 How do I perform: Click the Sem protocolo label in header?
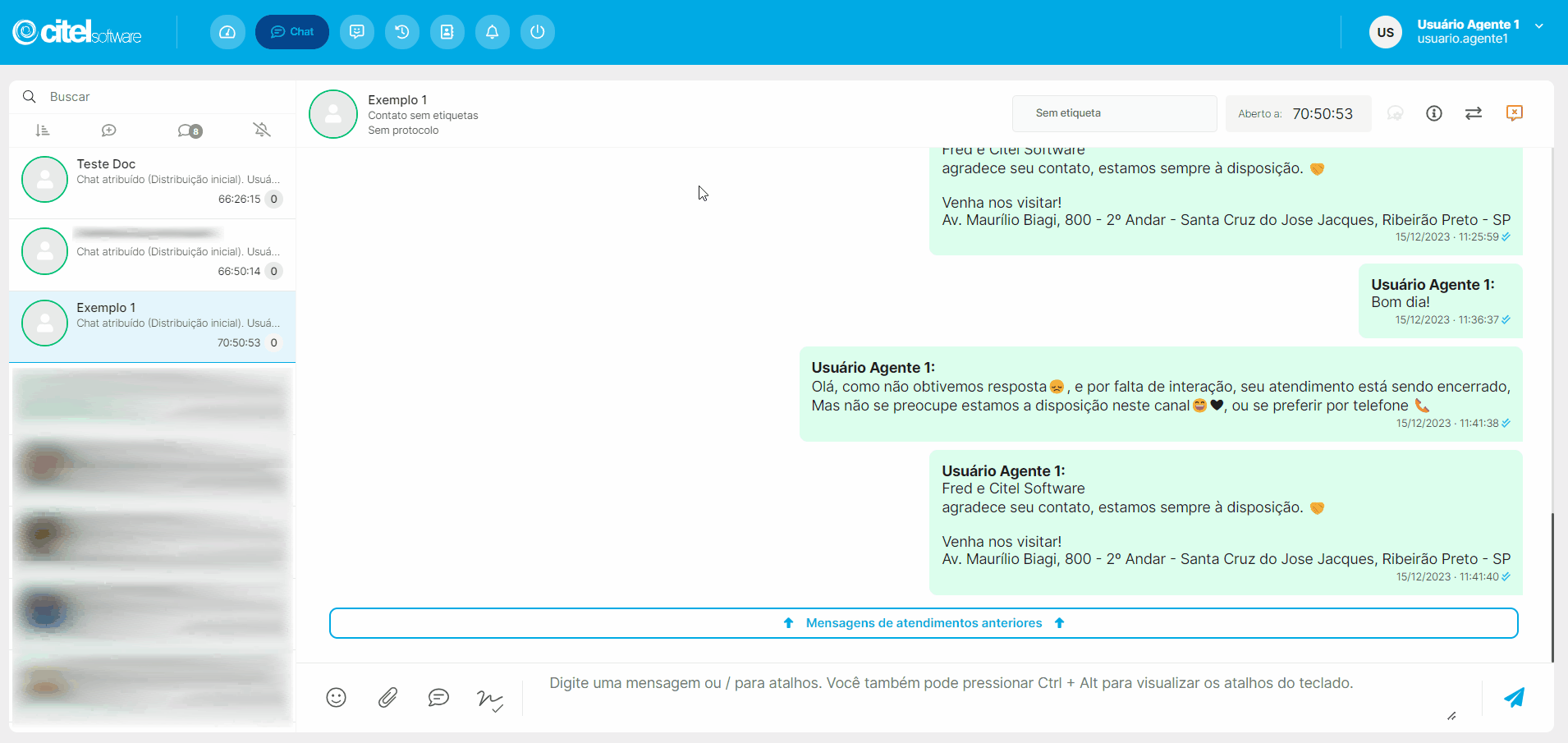tap(403, 131)
